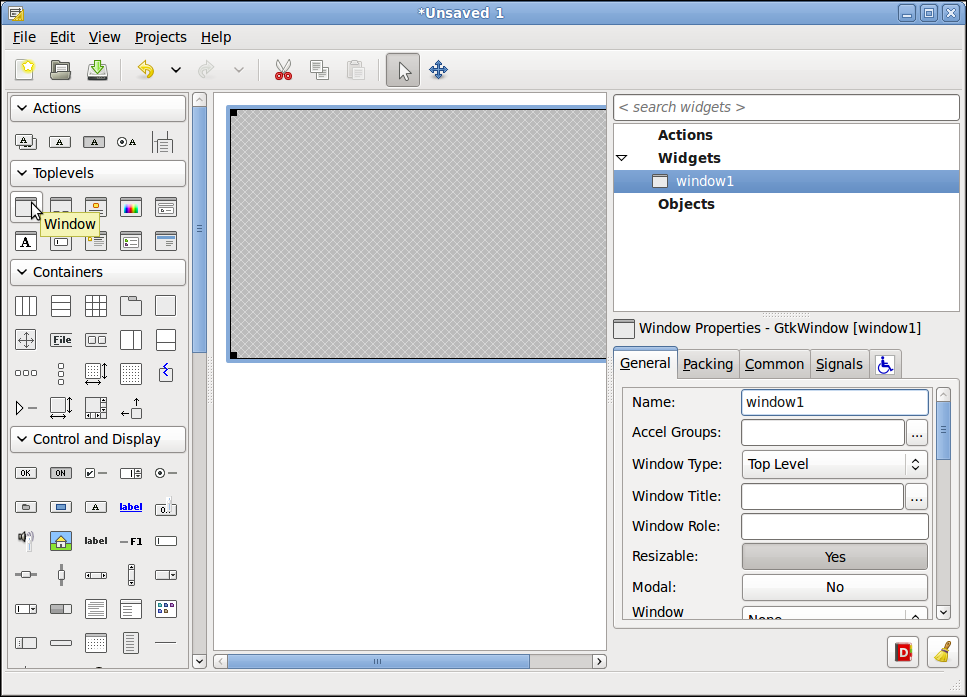Select the Link Button widget with blue label
This screenshot has width=967, height=697.
click(x=131, y=507)
